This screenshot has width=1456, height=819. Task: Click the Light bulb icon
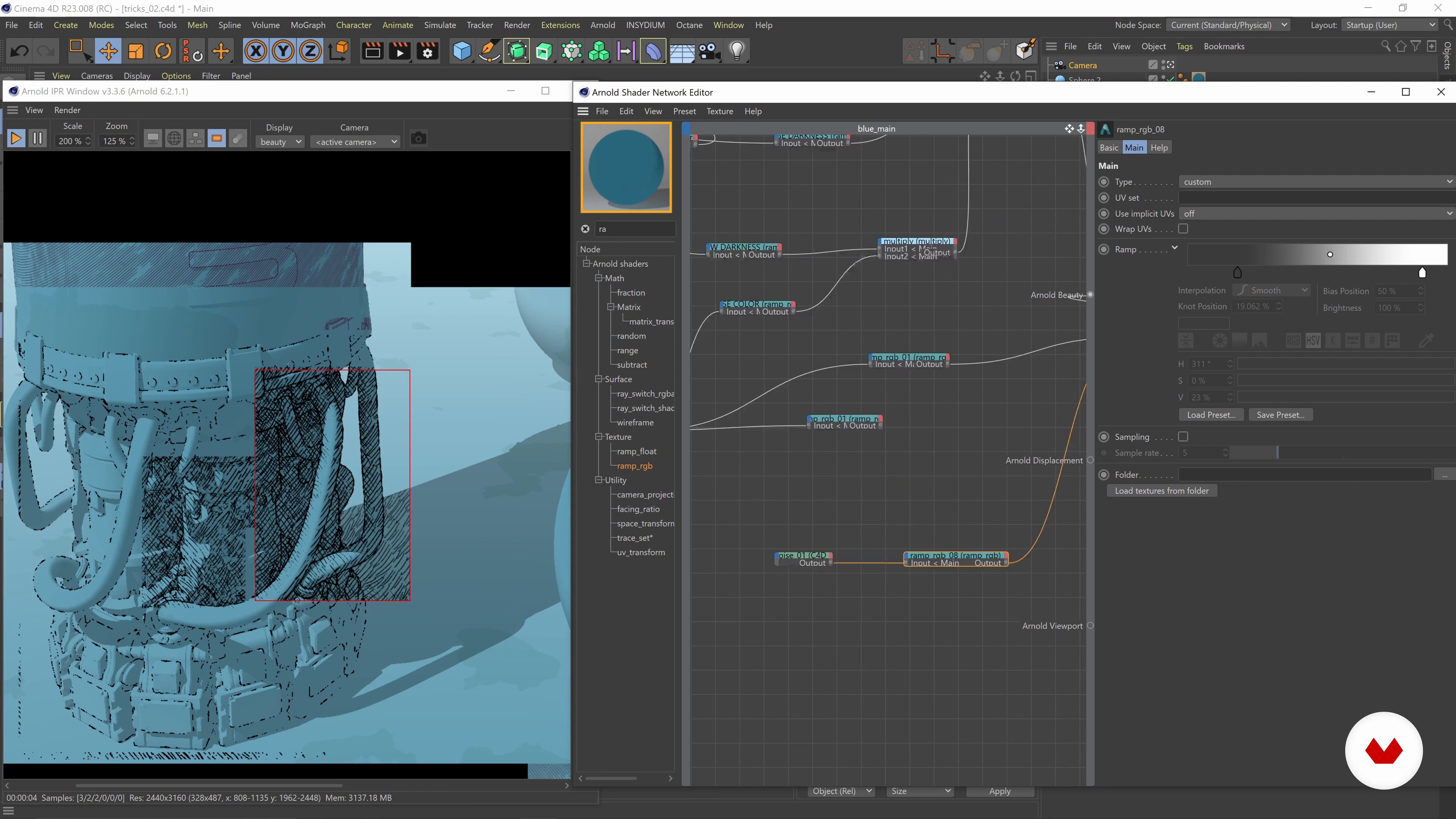point(737,52)
